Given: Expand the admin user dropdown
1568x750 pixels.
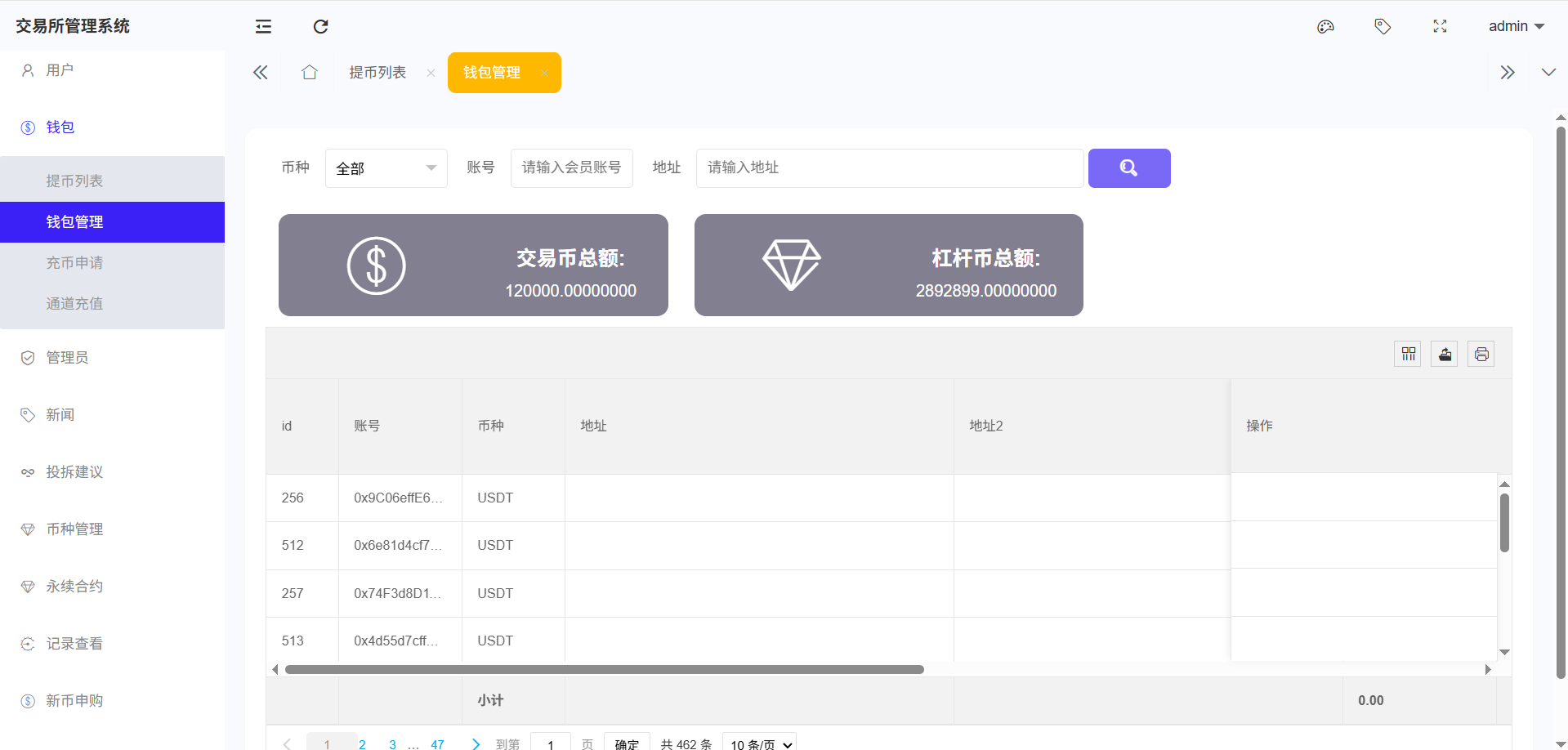Looking at the screenshot, I should tap(1516, 27).
